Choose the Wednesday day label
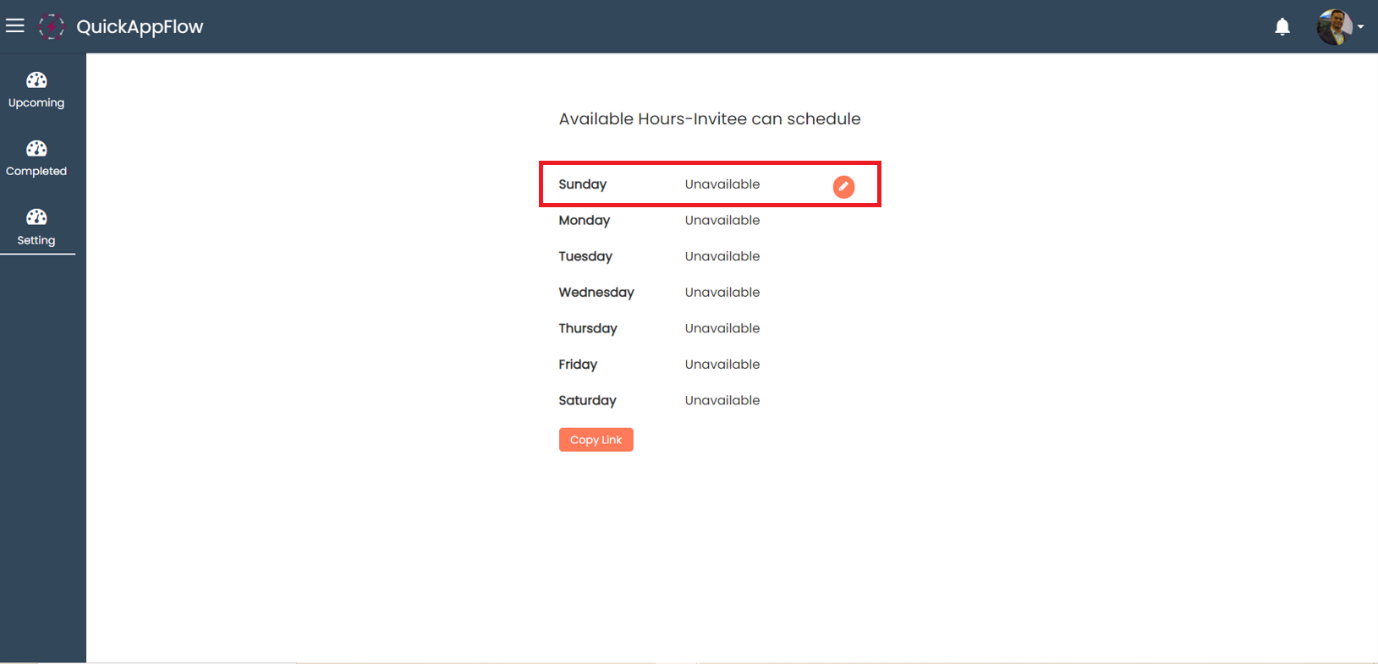This screenshot has width=1378, height=664. tap(596, 293)
